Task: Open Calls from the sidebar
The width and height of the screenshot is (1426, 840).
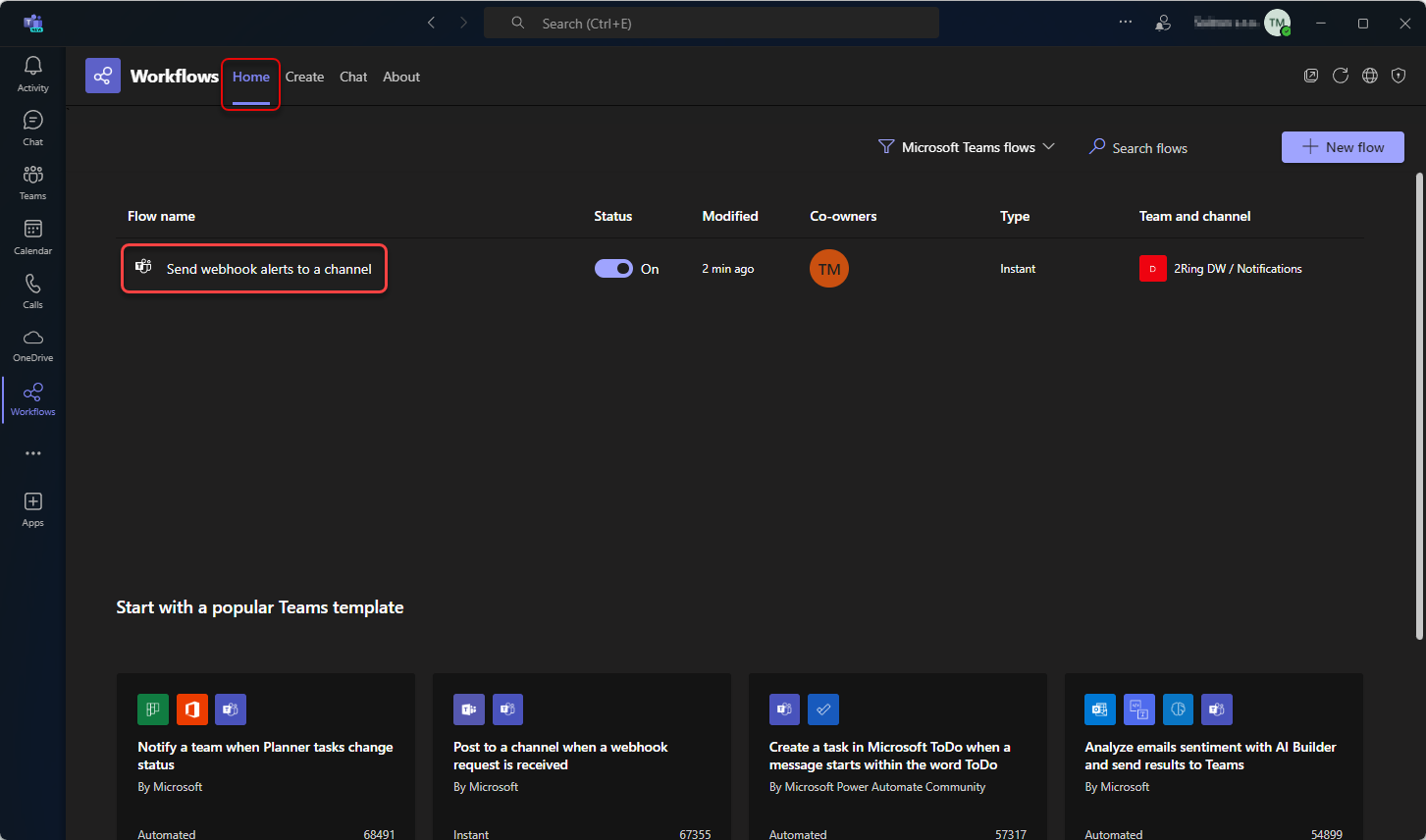Action: click(x=32, y=290)
